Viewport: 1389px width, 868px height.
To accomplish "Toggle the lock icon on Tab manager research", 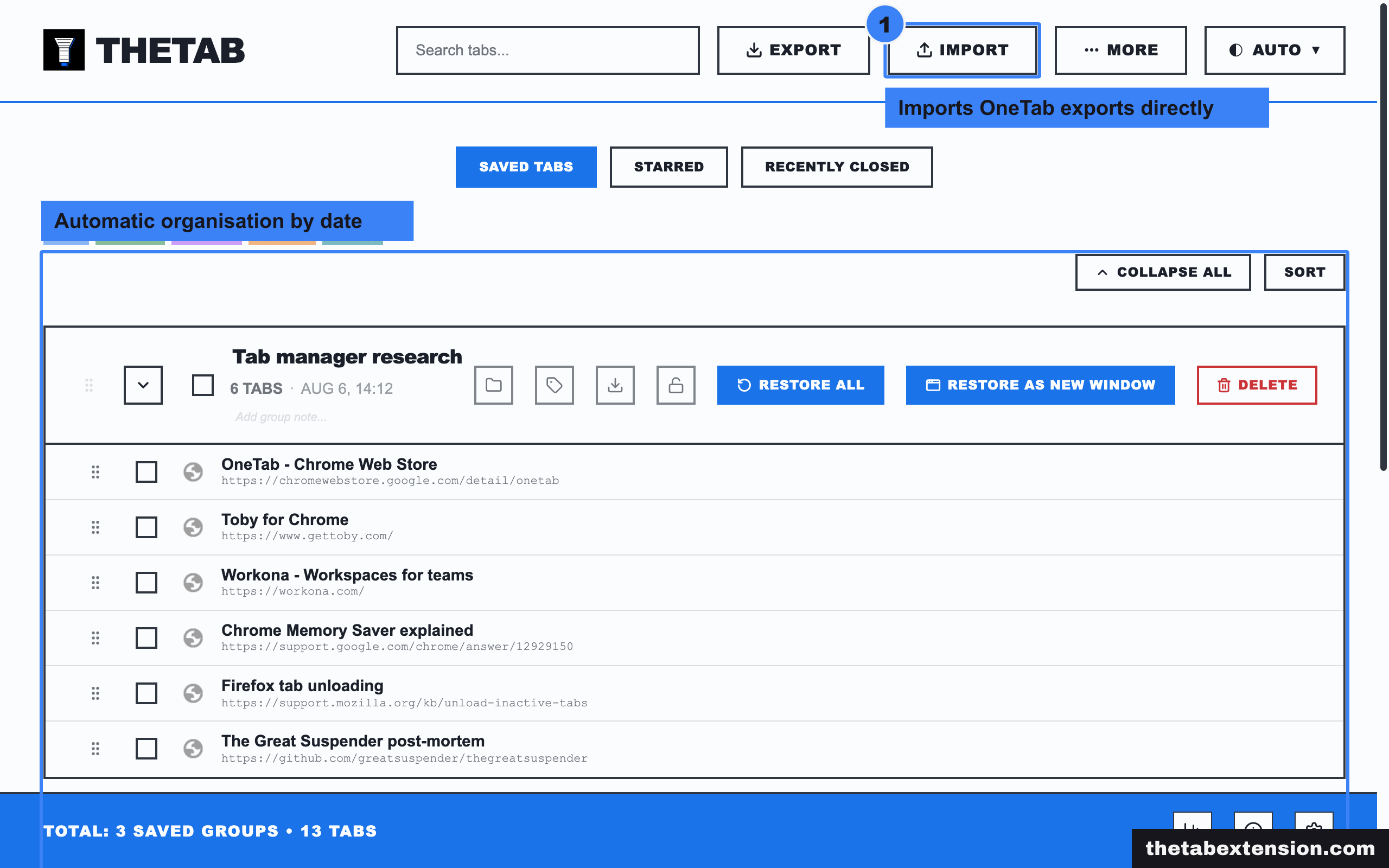I will (676, 385).
